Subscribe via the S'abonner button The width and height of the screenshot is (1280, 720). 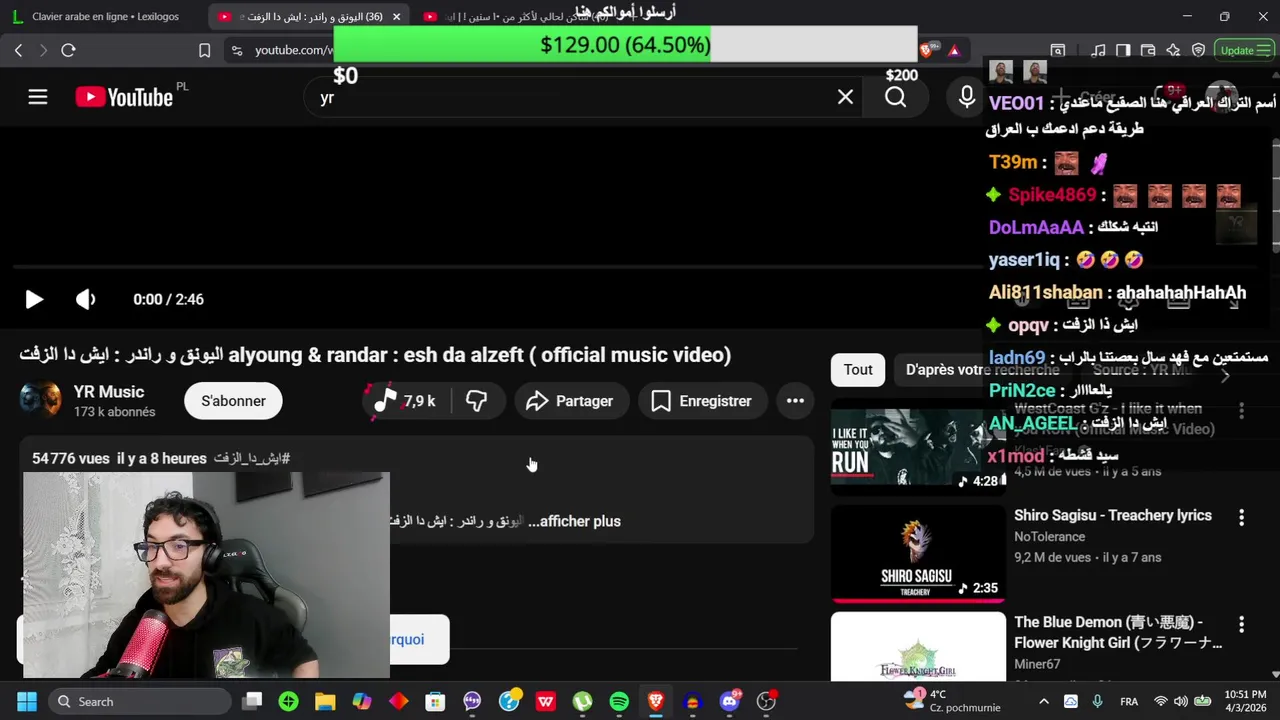click(x=233, y=401)
